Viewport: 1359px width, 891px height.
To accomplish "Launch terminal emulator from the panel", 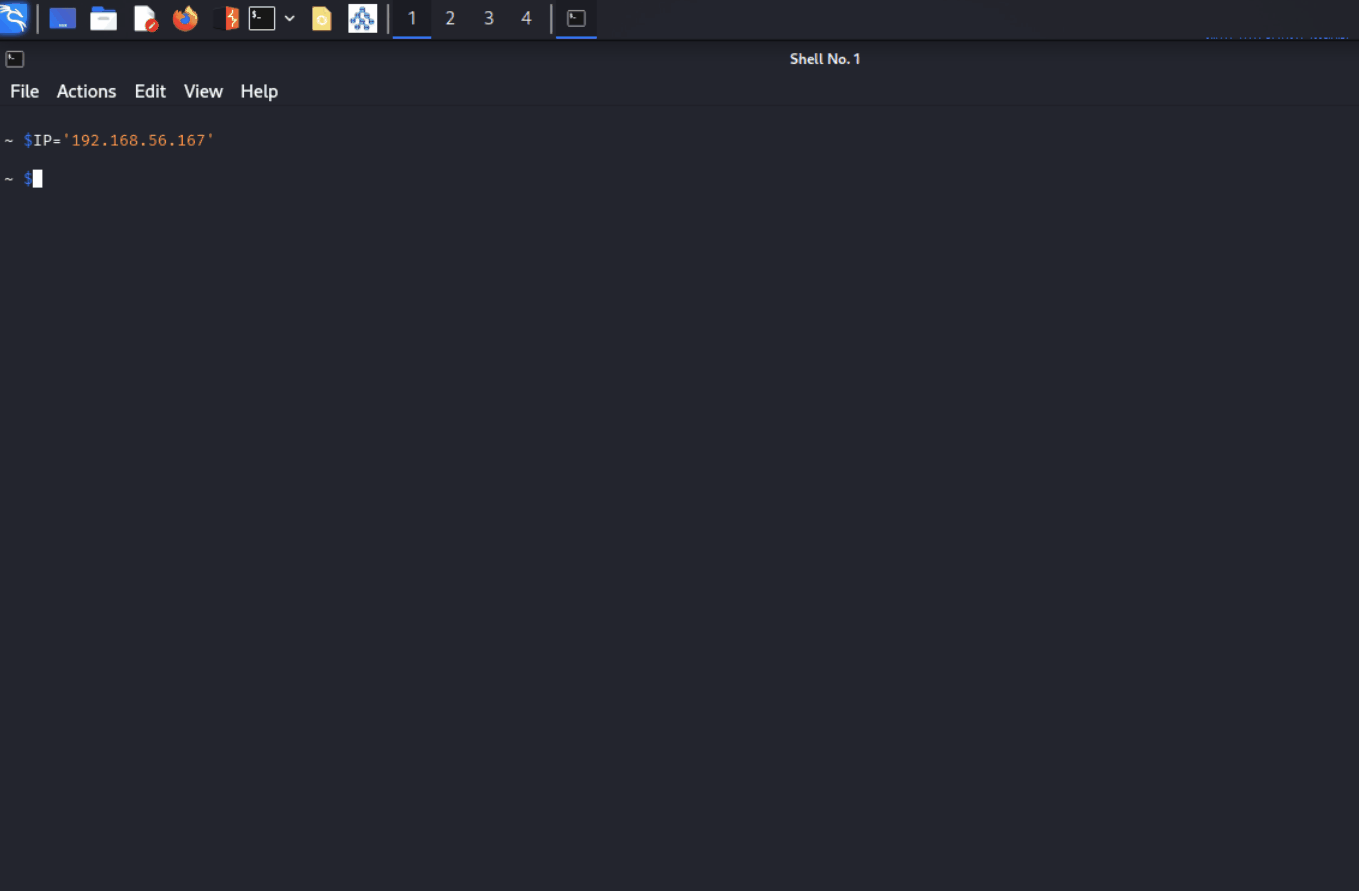I will [262, 18].
